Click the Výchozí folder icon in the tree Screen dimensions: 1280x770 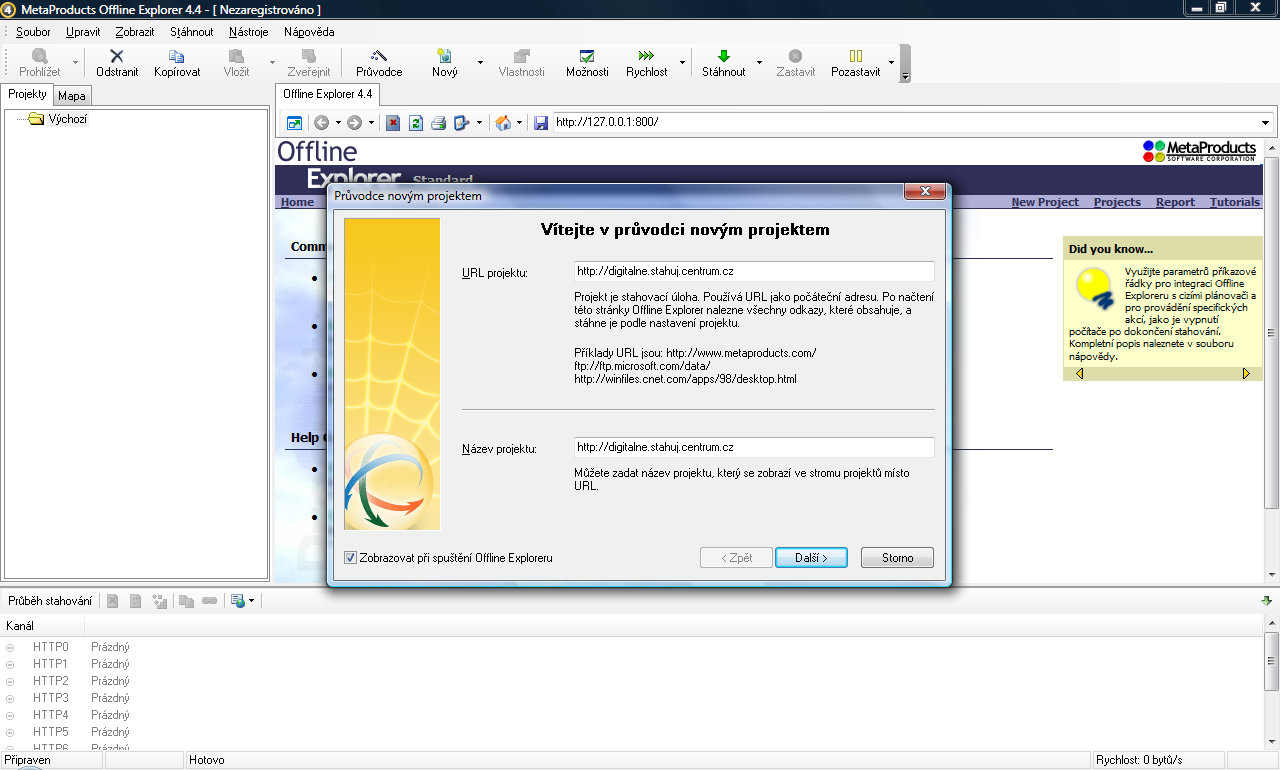pos(37,119)
